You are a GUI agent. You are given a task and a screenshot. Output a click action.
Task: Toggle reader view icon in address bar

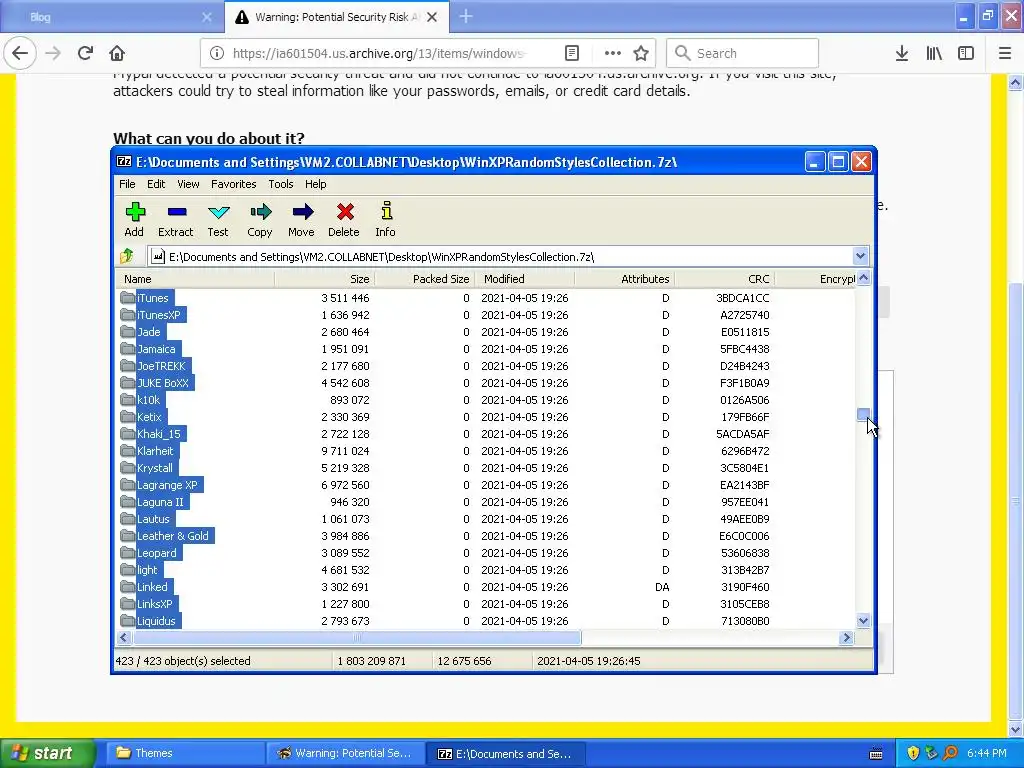click(x=571, y=54)
